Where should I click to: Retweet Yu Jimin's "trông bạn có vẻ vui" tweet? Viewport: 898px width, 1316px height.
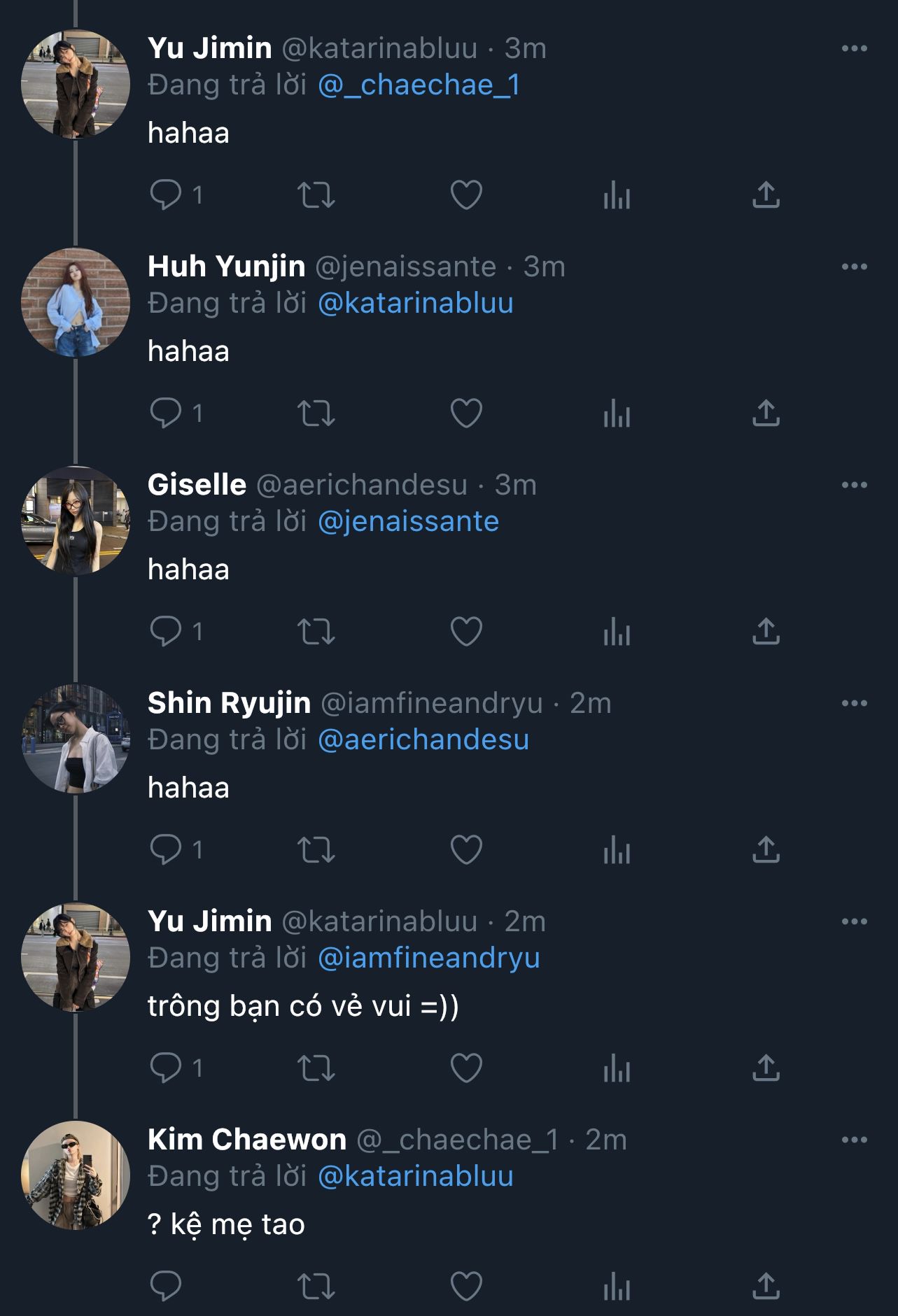click(x=316, y=1068)
